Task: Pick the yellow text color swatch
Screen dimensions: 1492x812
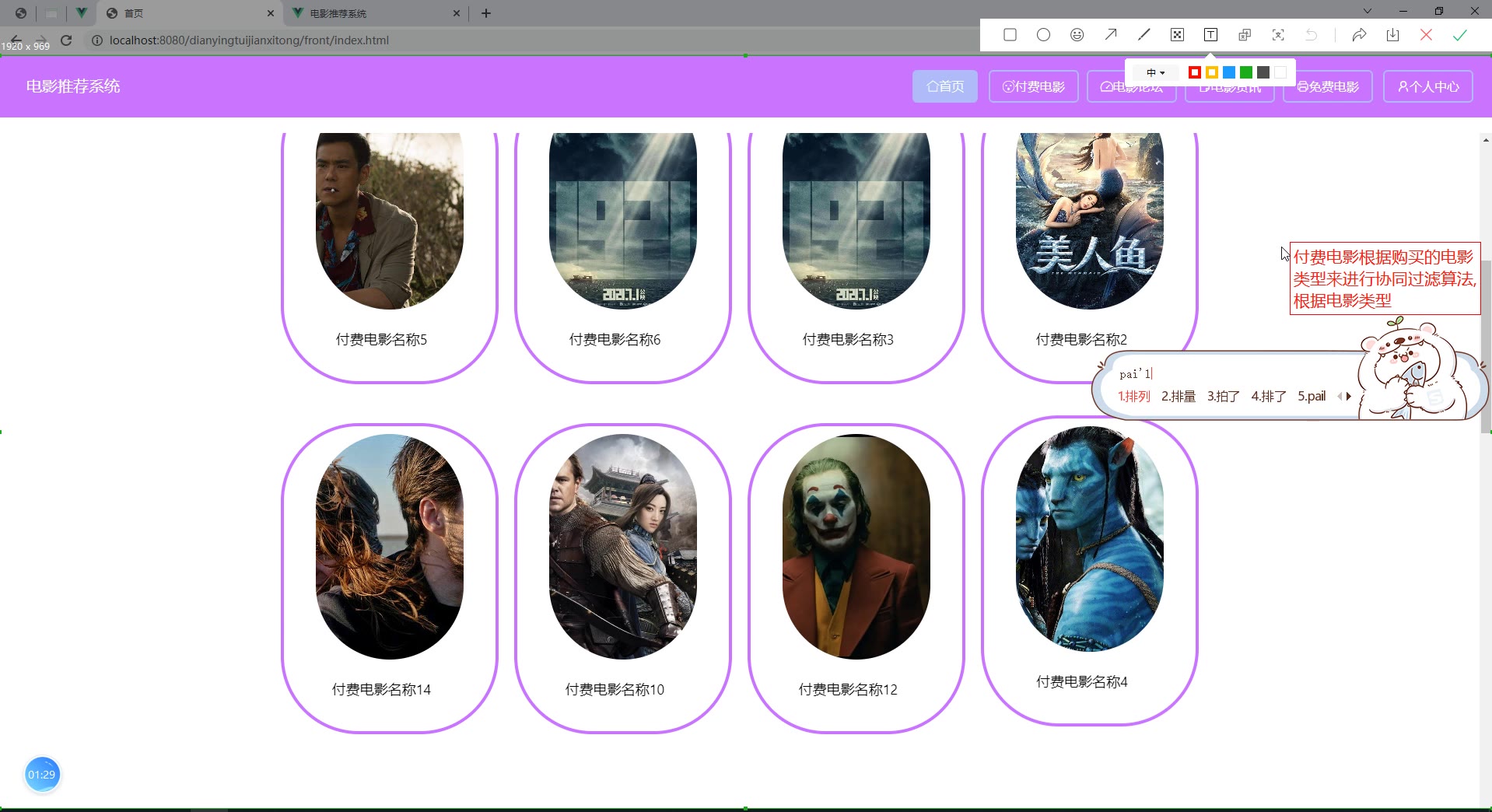Action: pos(1212,72)
